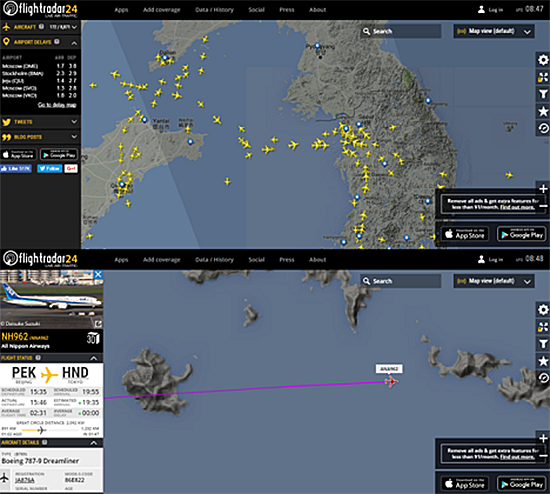
Task: Open Data / History in the NH962 flight window
Action: [x=214, y=260]
